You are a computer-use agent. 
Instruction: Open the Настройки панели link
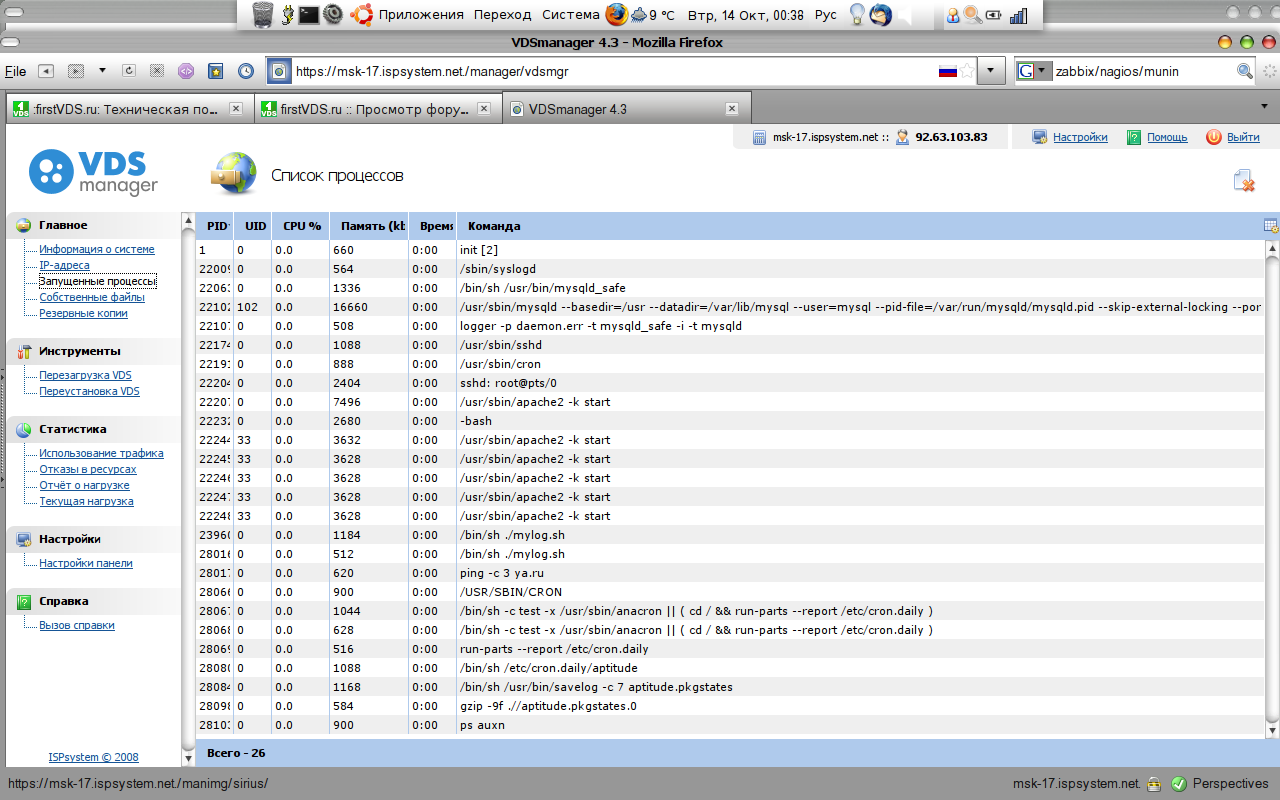[x=86, y=563]
